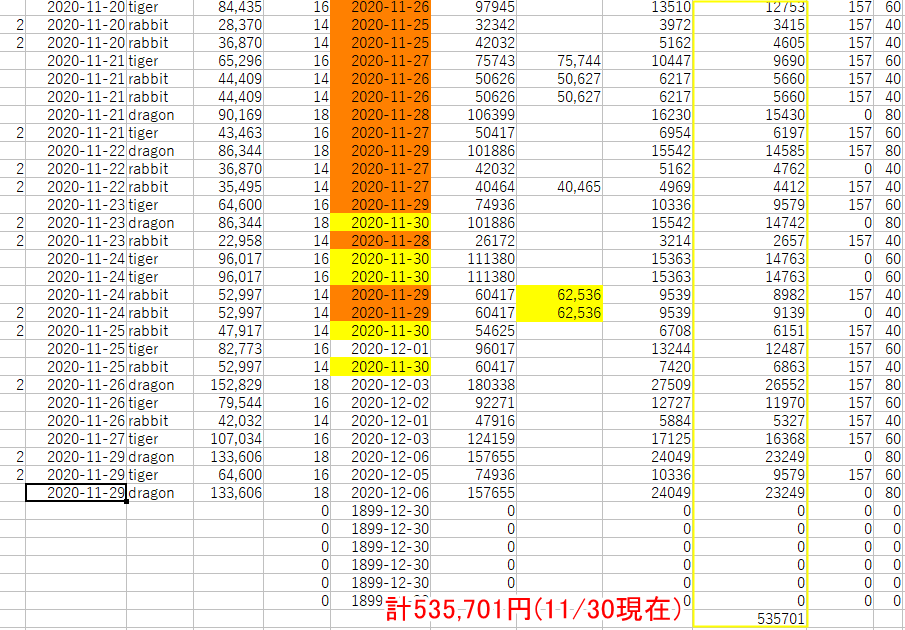
Task: Select the cell showing 26172
Action: (473, 241)
